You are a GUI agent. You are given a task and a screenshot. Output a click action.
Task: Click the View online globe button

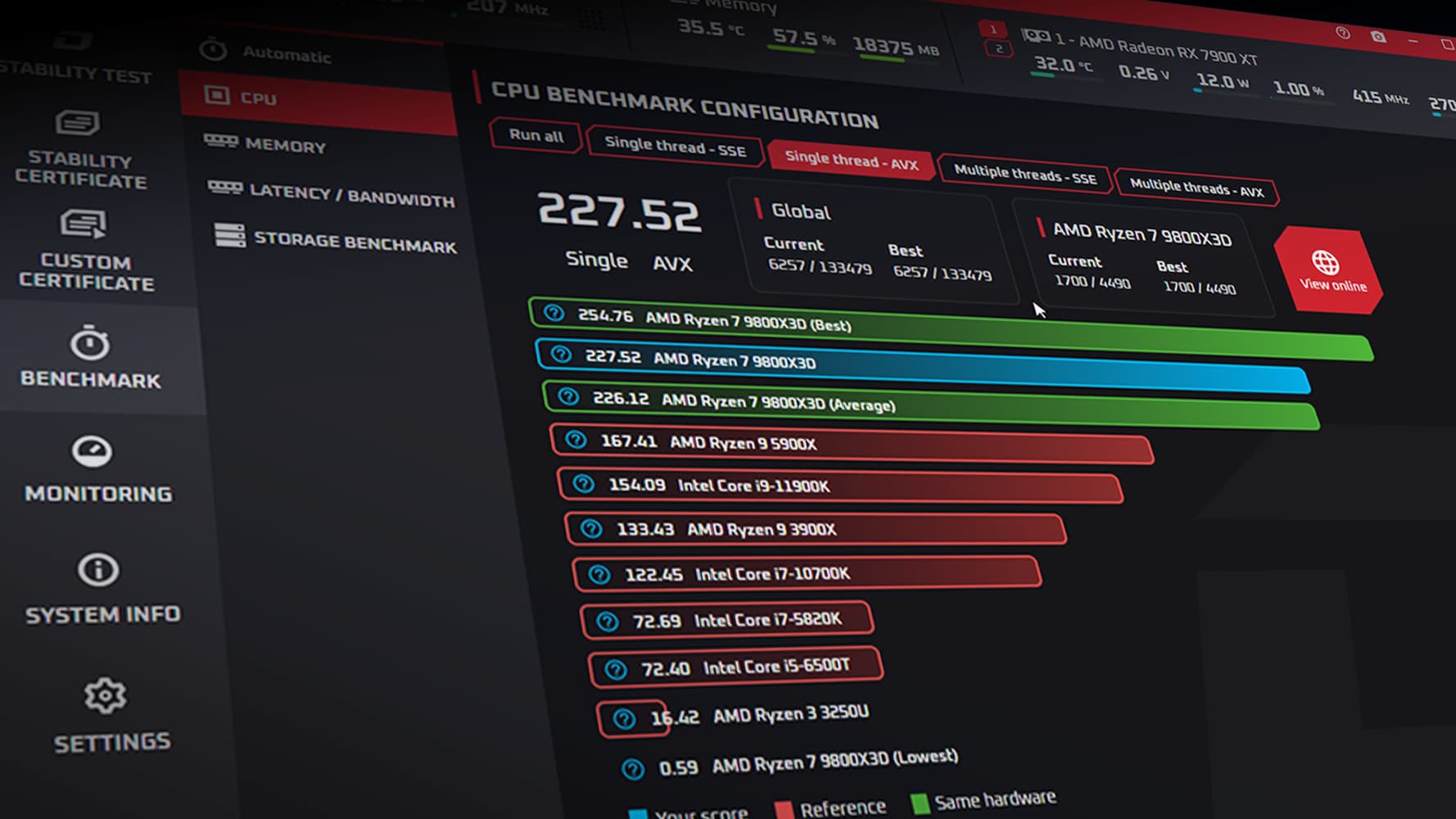coord(1328,270)
